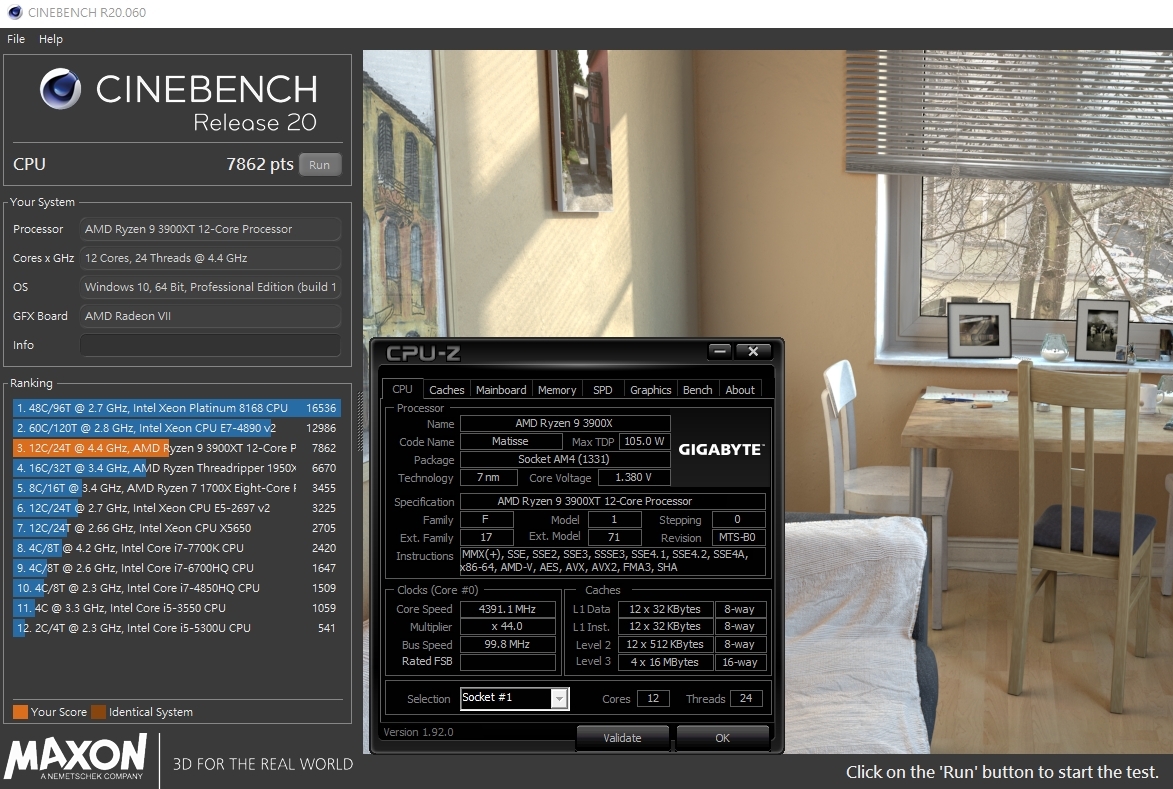This screenshot has width=1173, height=789.
Task: Select ranking row Intel Xeon CPU X5650
Action: 177,528
